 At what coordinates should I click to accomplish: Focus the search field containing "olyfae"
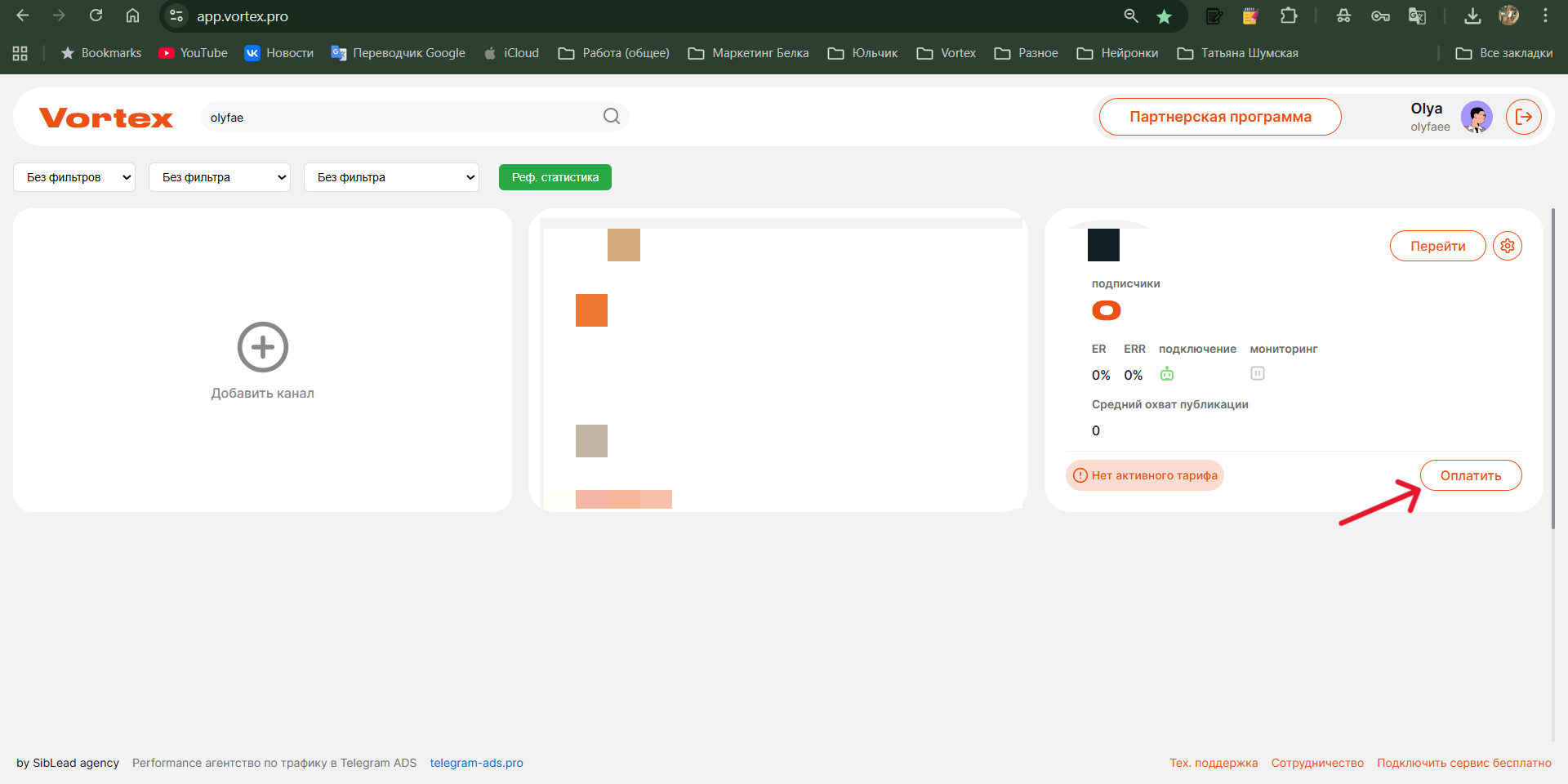click(x=400, y=118)
